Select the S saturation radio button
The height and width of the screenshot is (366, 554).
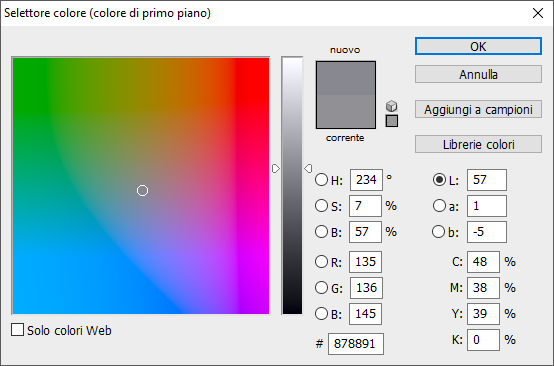click(x=321, y=206)
